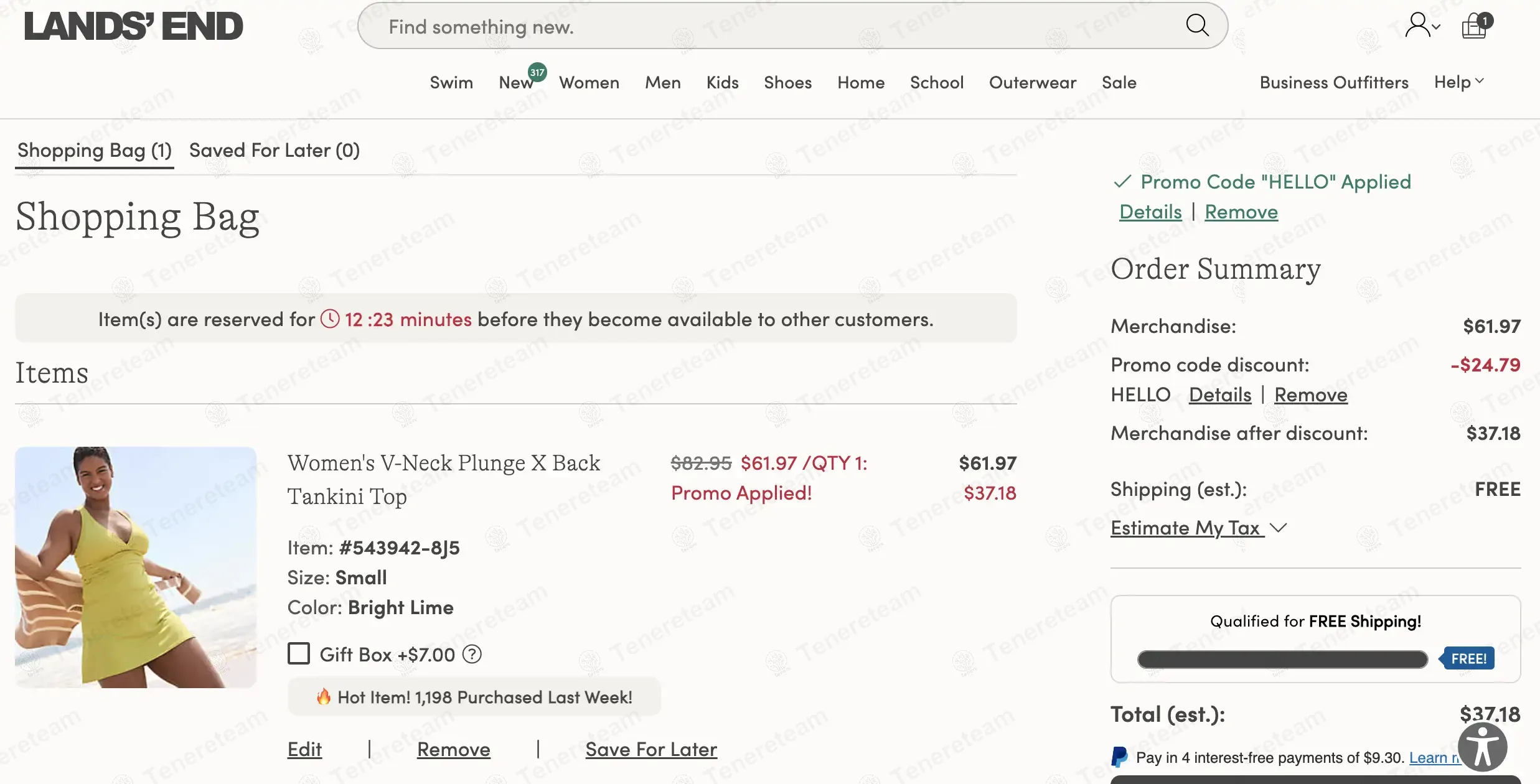1540x784 pixels.
Task: Open the shopping bag cart icon
Action: click(1477, 26)
